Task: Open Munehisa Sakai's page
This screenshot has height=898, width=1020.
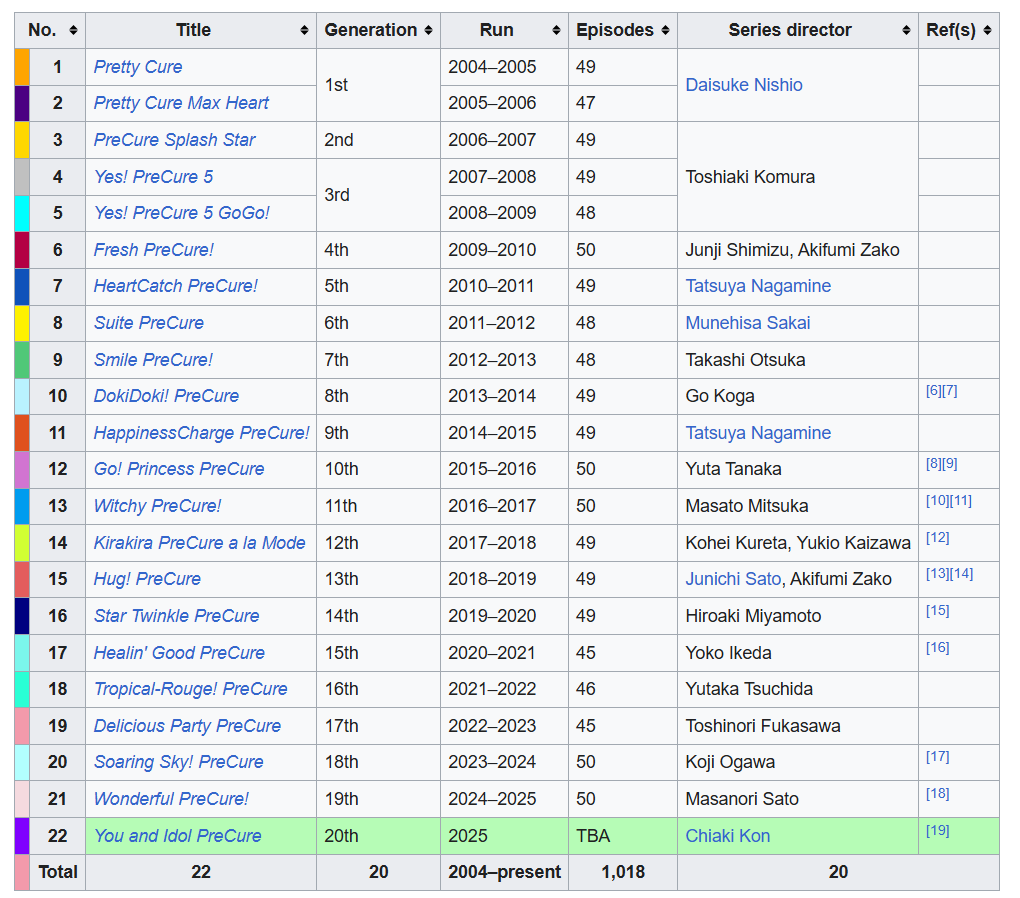Action: (747, 323)
